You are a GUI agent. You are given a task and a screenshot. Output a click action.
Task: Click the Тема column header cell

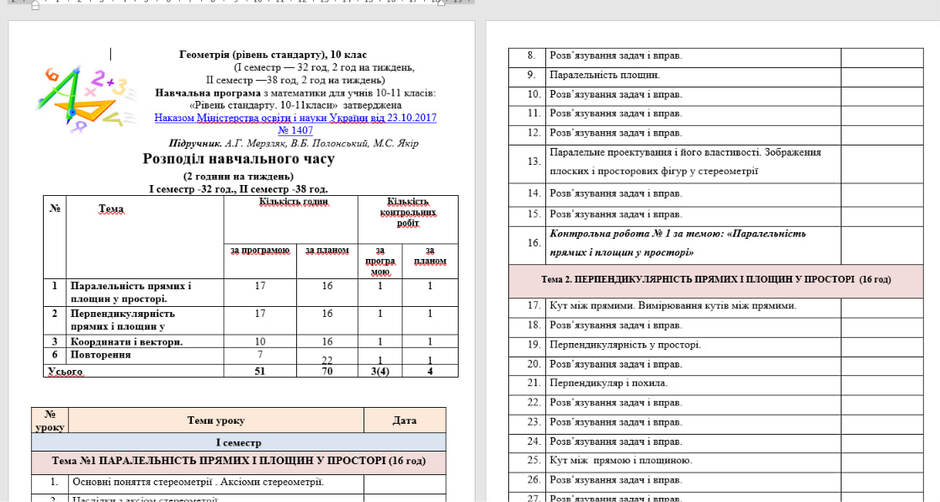144,237
